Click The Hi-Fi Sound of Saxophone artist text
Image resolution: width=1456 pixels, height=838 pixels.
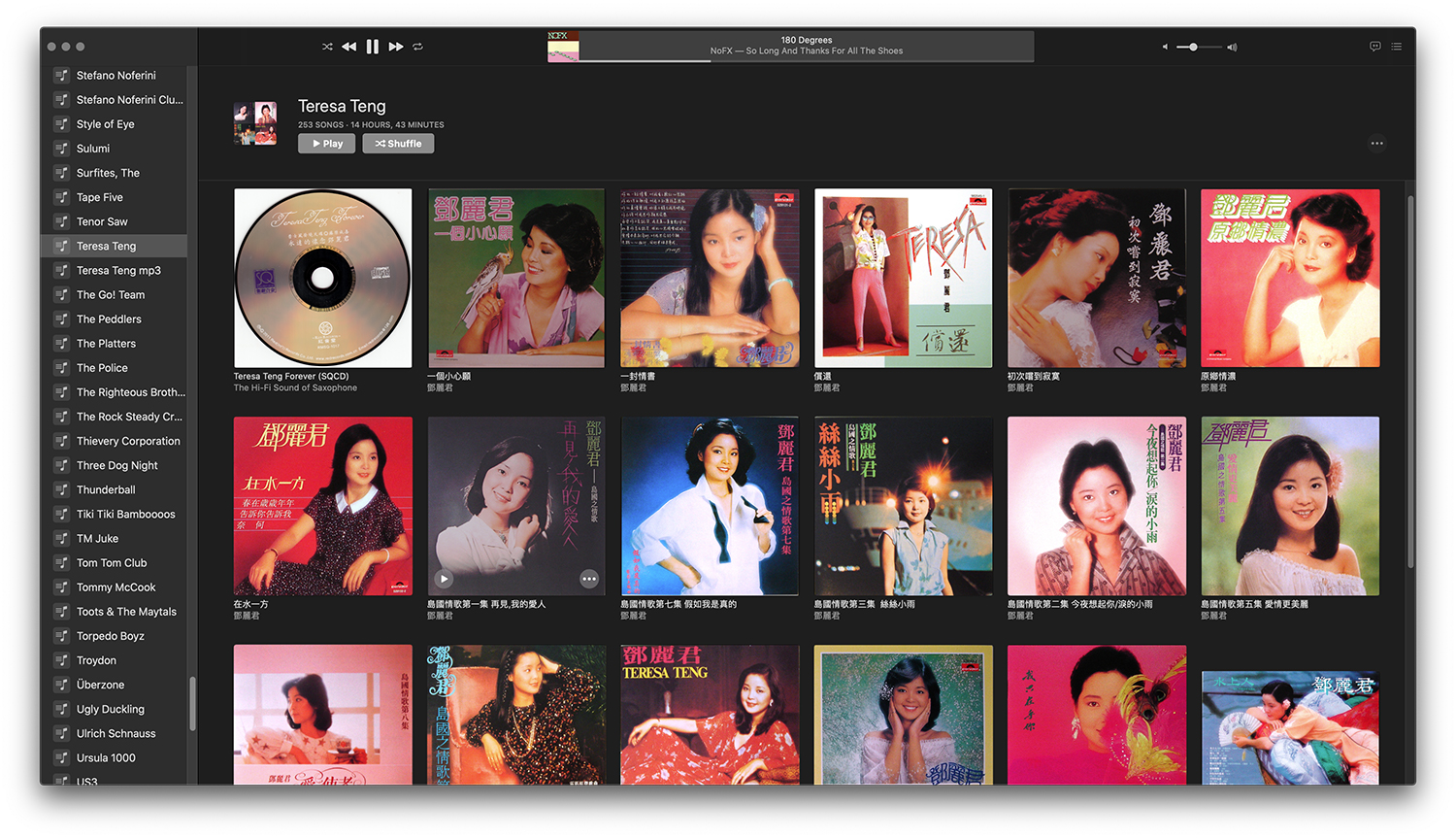point(295,387)
